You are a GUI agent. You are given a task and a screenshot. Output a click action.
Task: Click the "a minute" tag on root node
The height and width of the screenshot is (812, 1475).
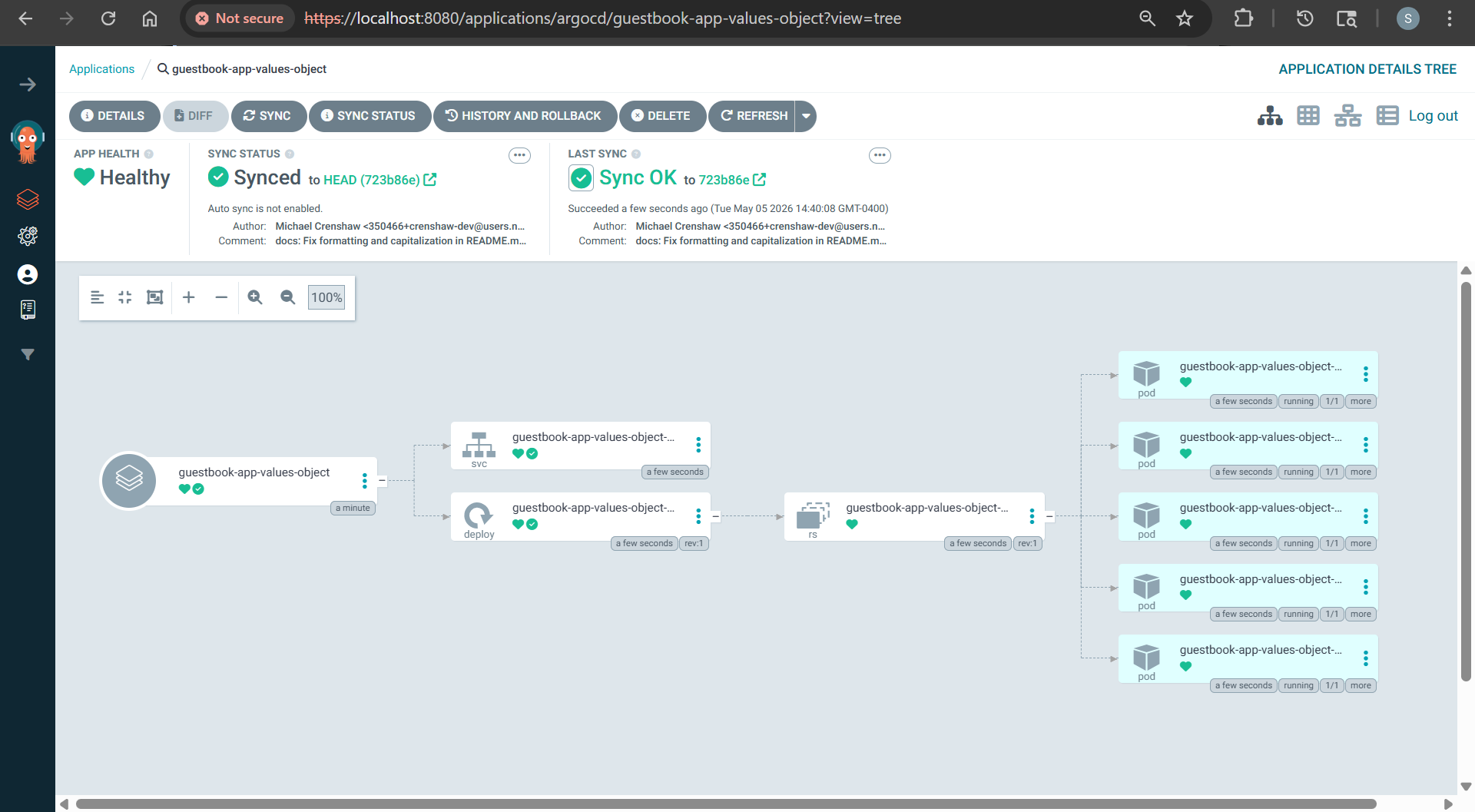[353, 508]
